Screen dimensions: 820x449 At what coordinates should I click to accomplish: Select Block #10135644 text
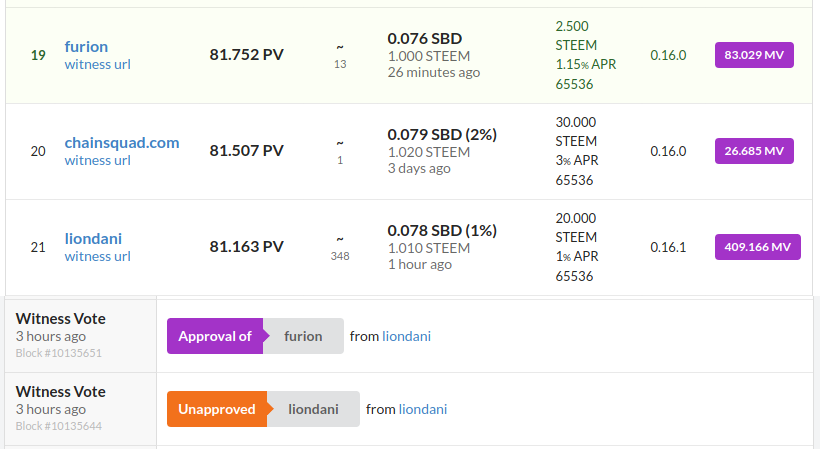click(x=59, y=427)
